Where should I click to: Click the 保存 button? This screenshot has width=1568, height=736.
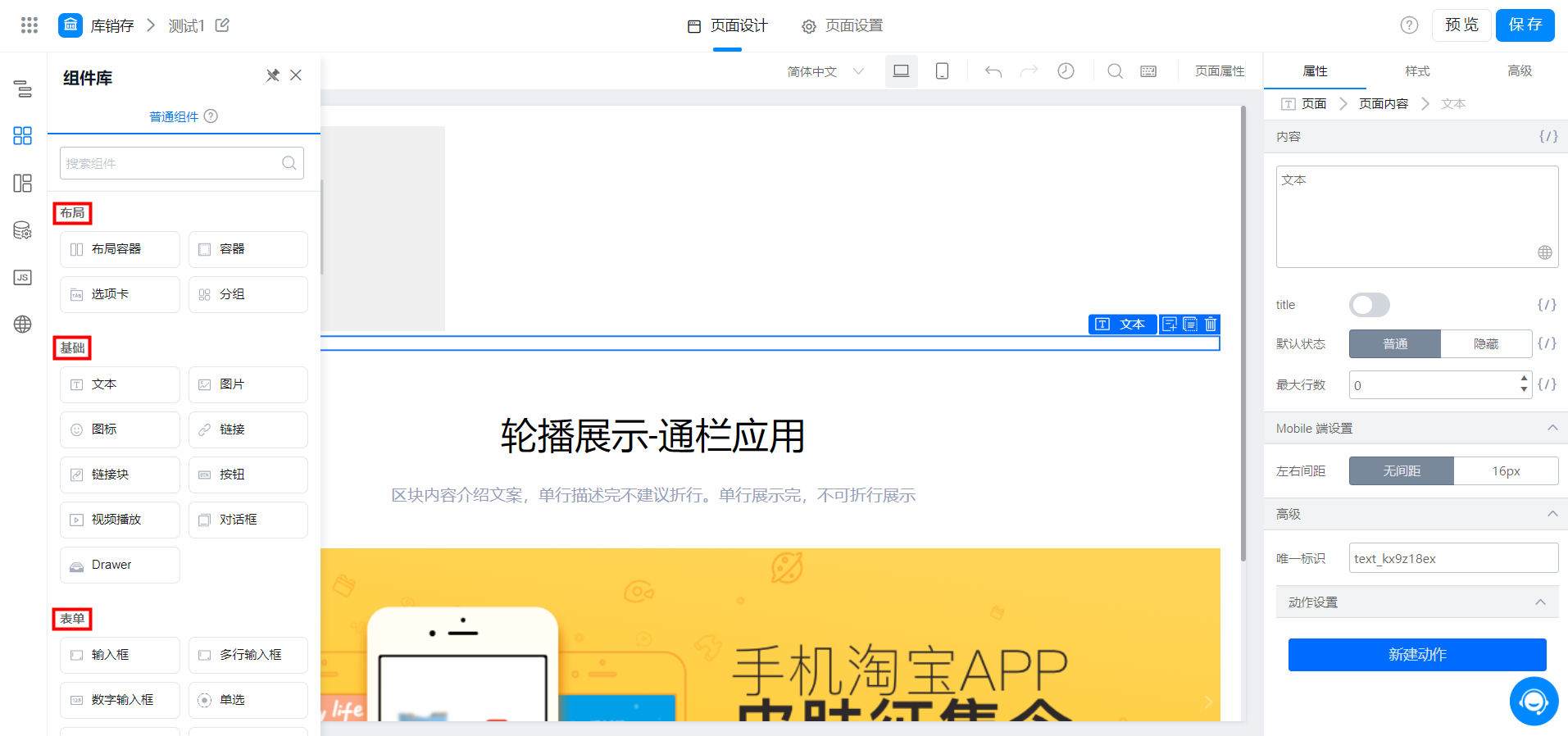tap(1525, 25)
